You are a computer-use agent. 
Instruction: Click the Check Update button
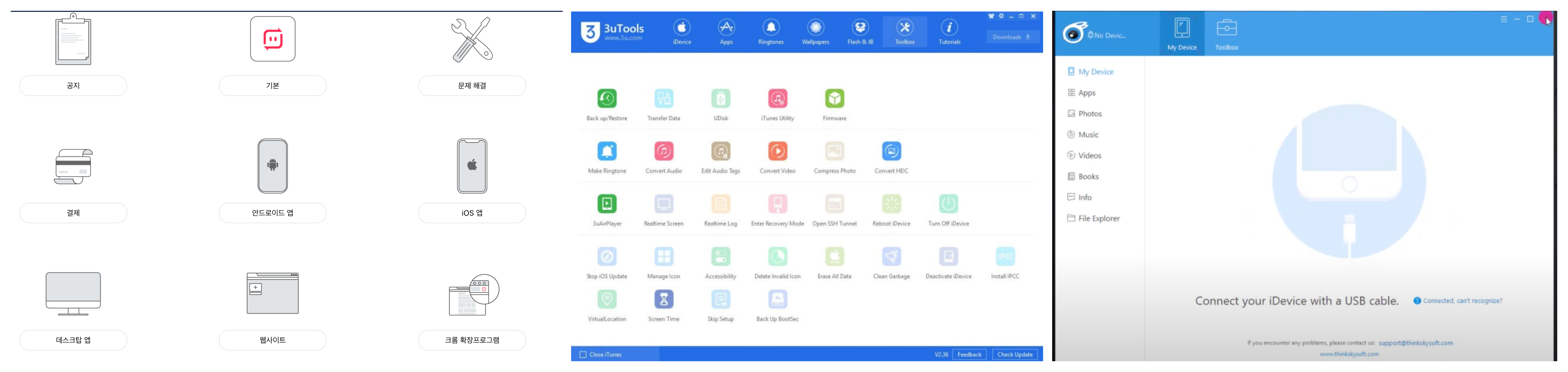1015,354
